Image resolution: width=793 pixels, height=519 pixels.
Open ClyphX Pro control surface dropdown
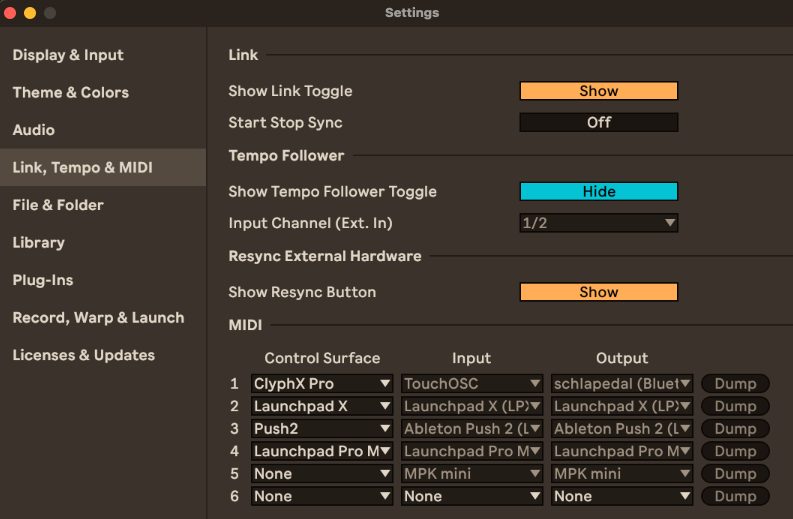tap(322, 384)
